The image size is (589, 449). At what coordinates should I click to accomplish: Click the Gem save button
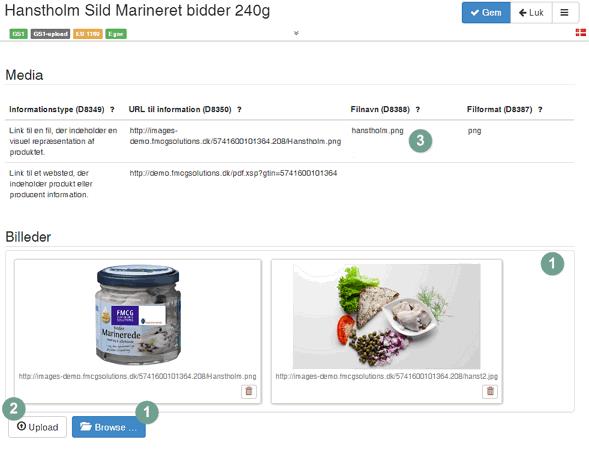tap(486, 13)
